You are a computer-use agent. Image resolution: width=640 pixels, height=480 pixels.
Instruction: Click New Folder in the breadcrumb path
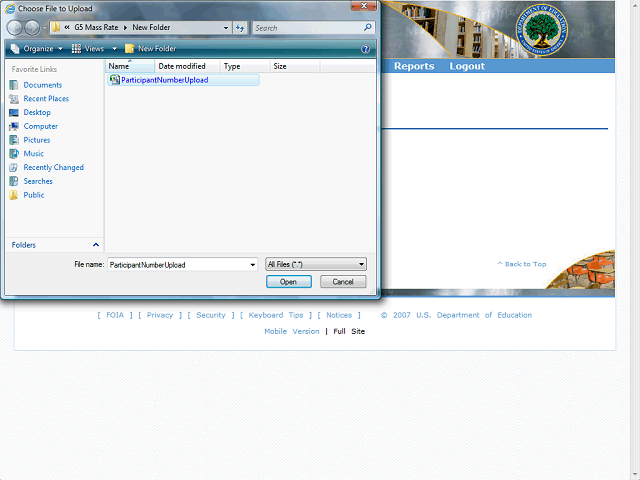tap(151, 27)
